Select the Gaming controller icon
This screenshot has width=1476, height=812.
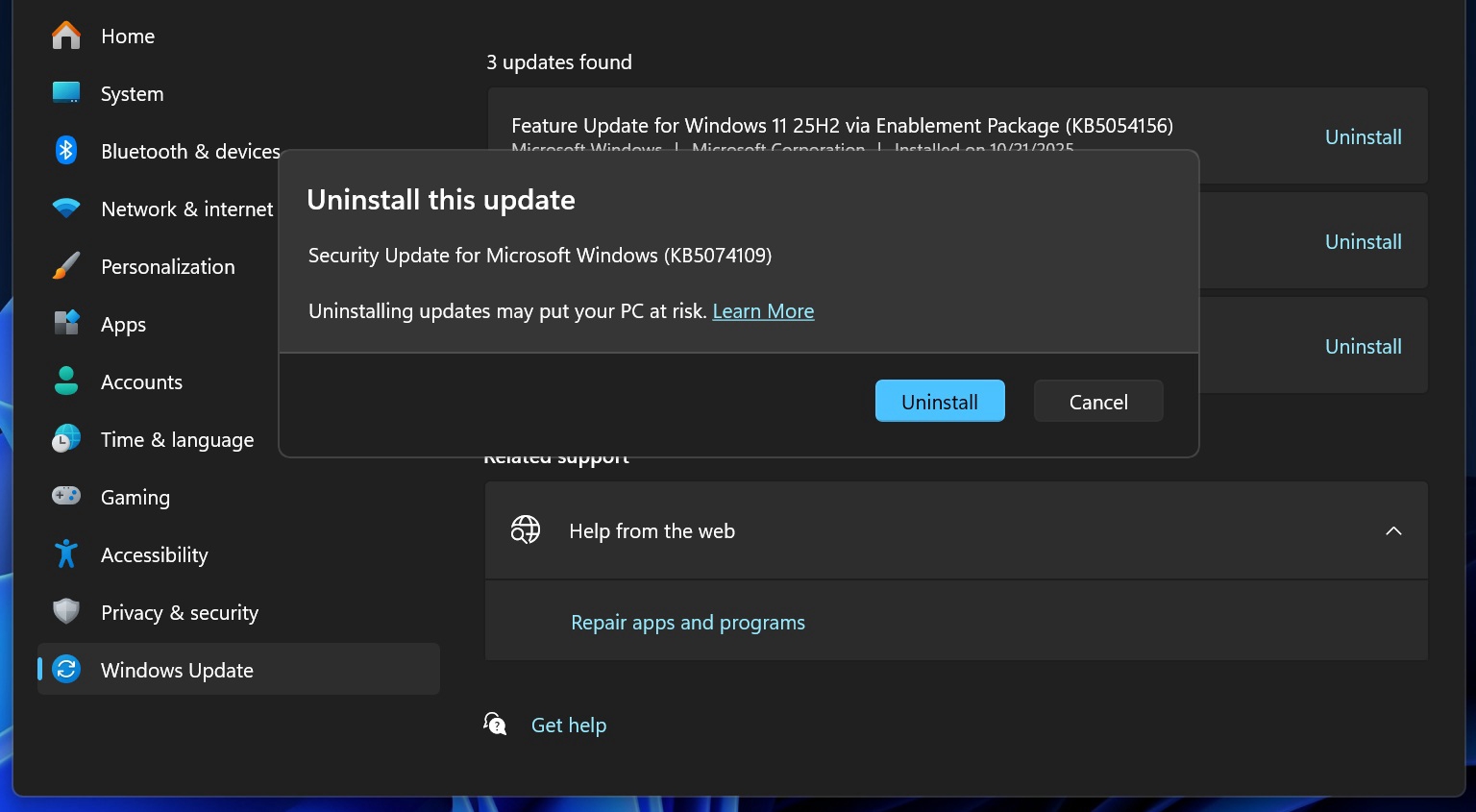click(65, 497)
